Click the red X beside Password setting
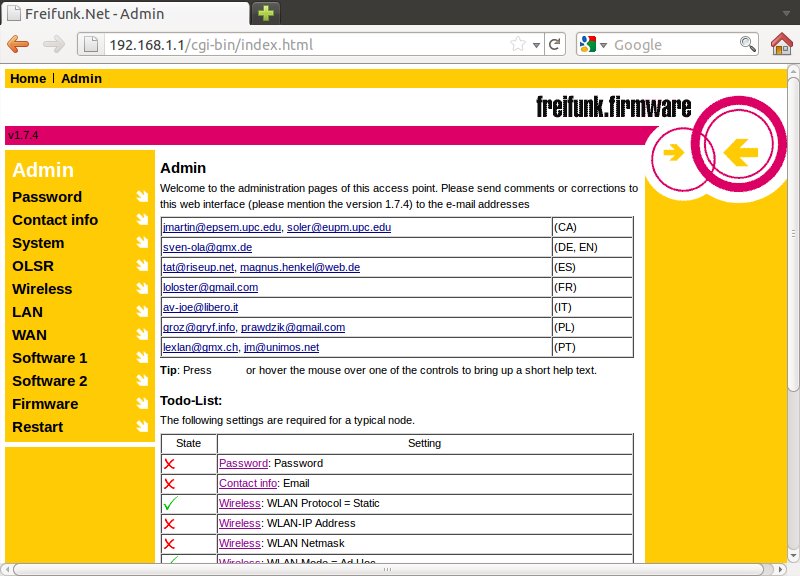Image resolution: width=800 pixels, height=576 pixels. [169, 464]
